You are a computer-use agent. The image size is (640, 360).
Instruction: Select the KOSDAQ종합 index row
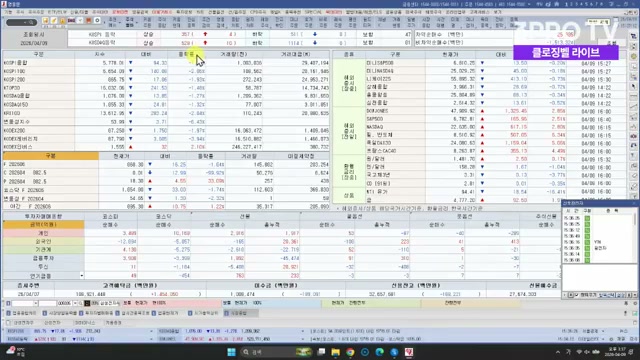pos(166,96)
